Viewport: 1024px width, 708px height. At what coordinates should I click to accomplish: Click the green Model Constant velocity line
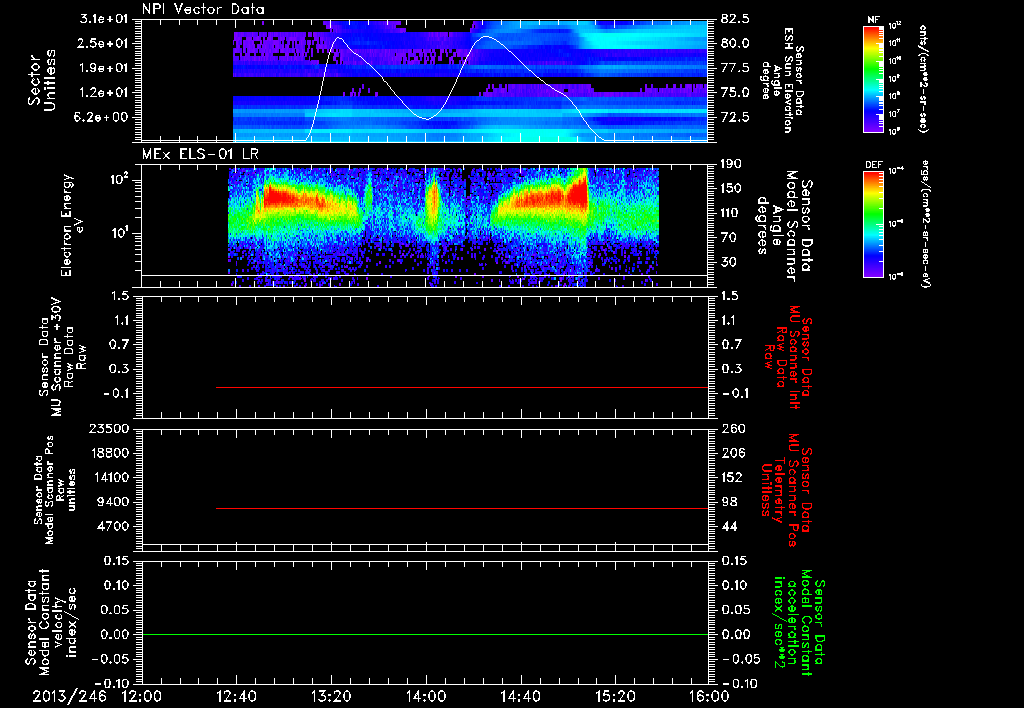[x=424, y=634]
